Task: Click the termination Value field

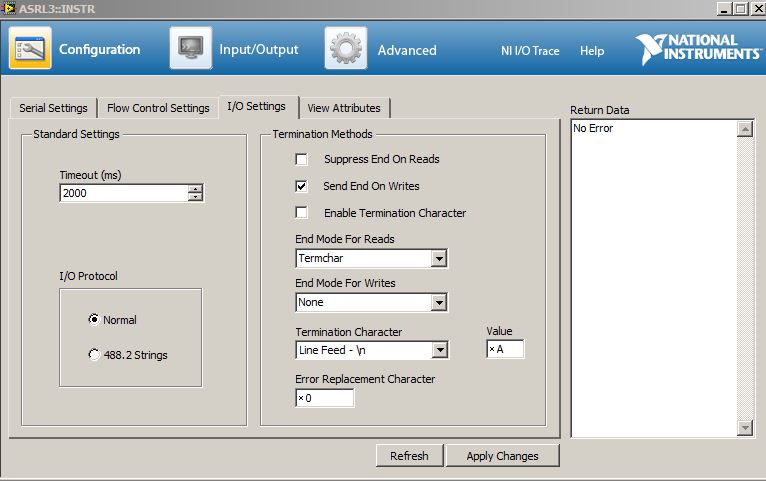Action: 505,349
